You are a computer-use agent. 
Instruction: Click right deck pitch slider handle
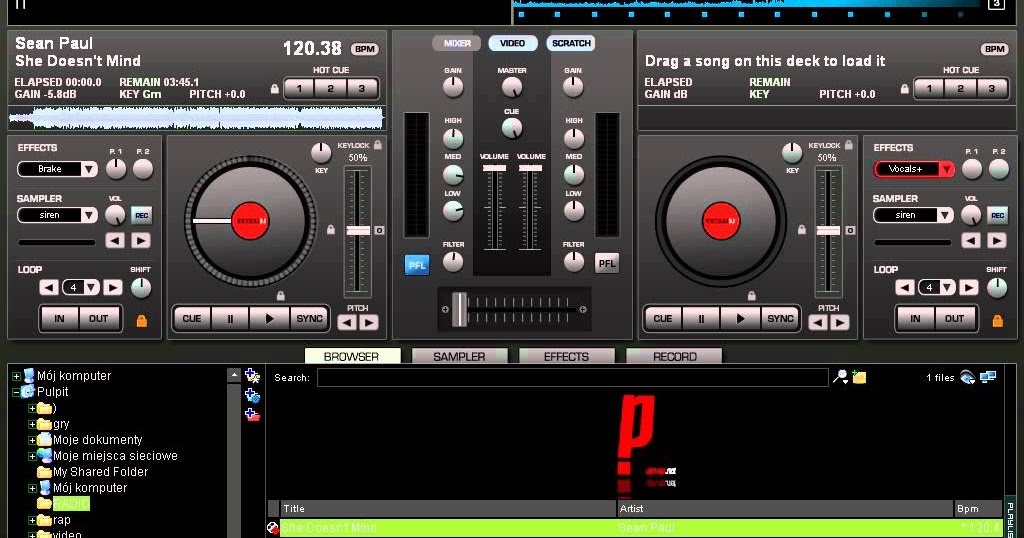829,230
